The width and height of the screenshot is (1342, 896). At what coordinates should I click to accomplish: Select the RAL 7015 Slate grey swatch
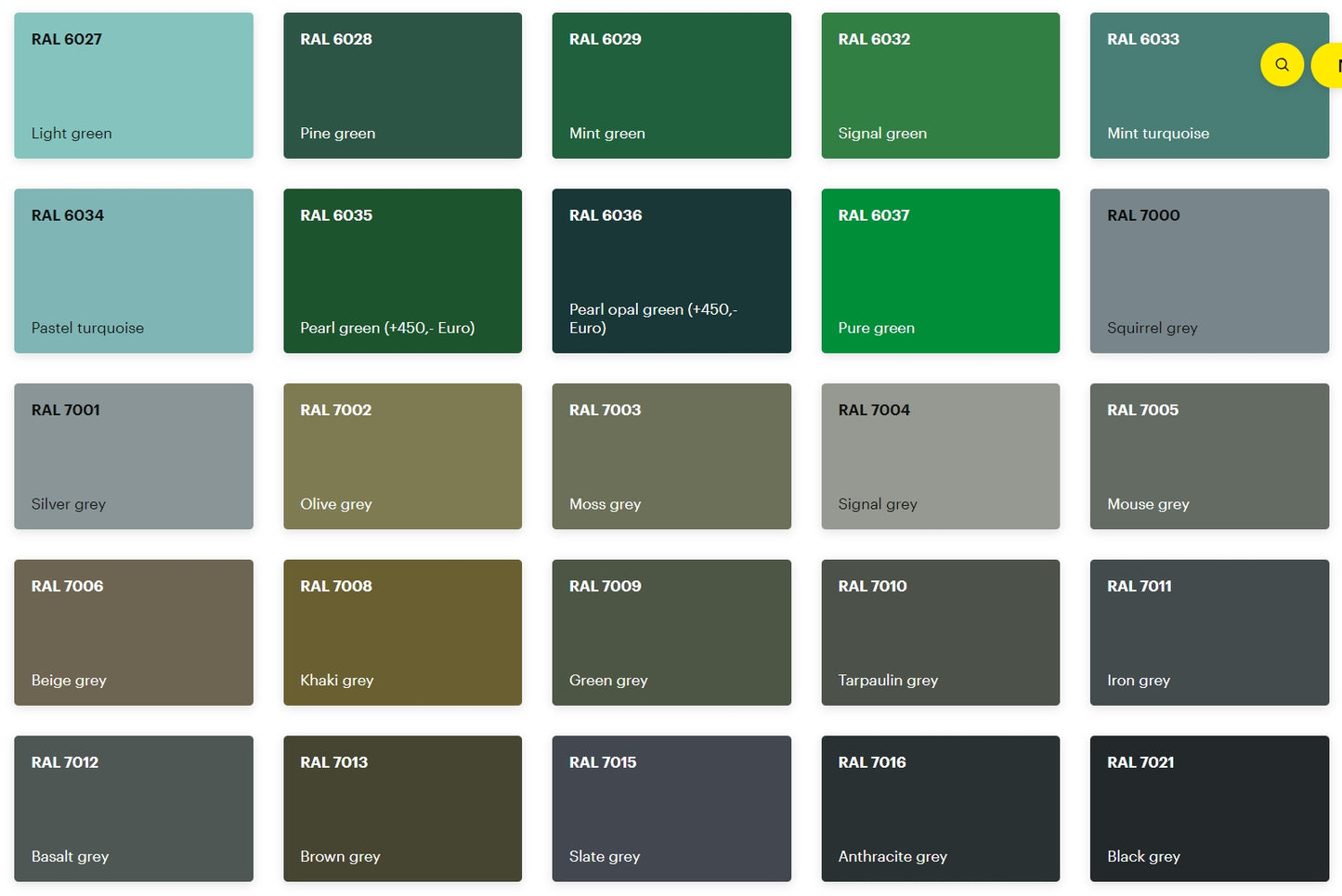[671, 809]
